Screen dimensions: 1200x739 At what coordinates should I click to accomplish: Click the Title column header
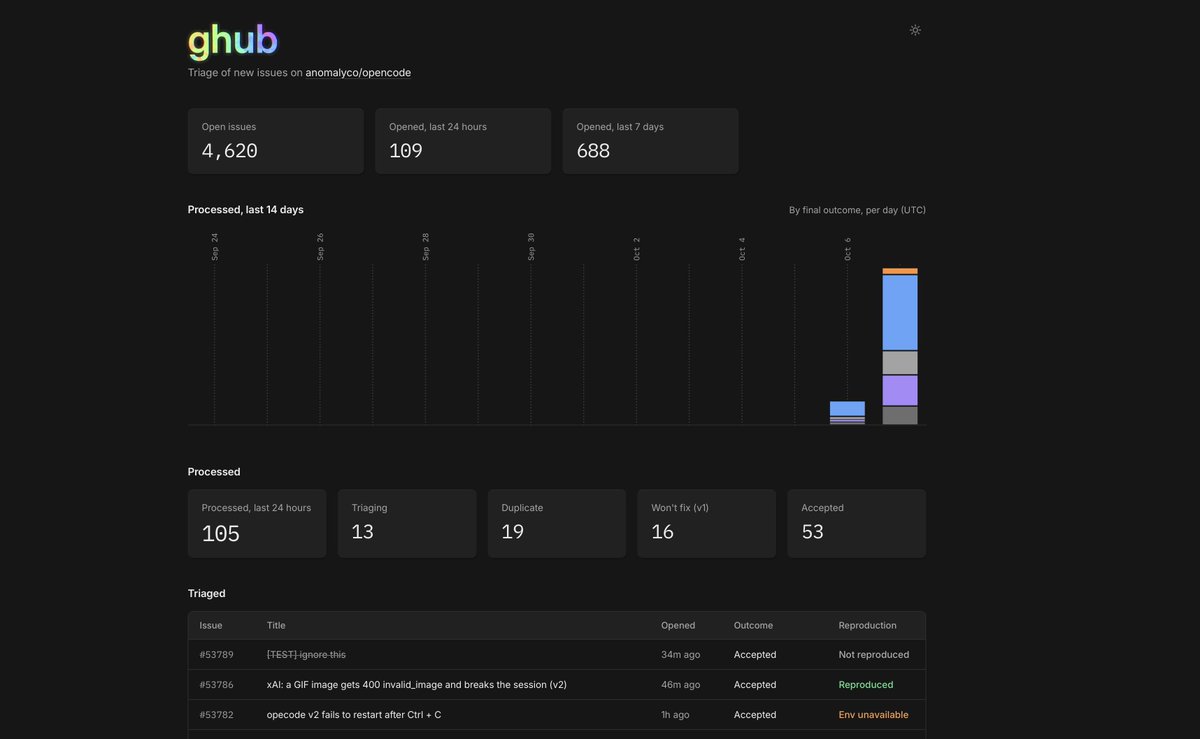pyautogui.click(x=276, y=626)
